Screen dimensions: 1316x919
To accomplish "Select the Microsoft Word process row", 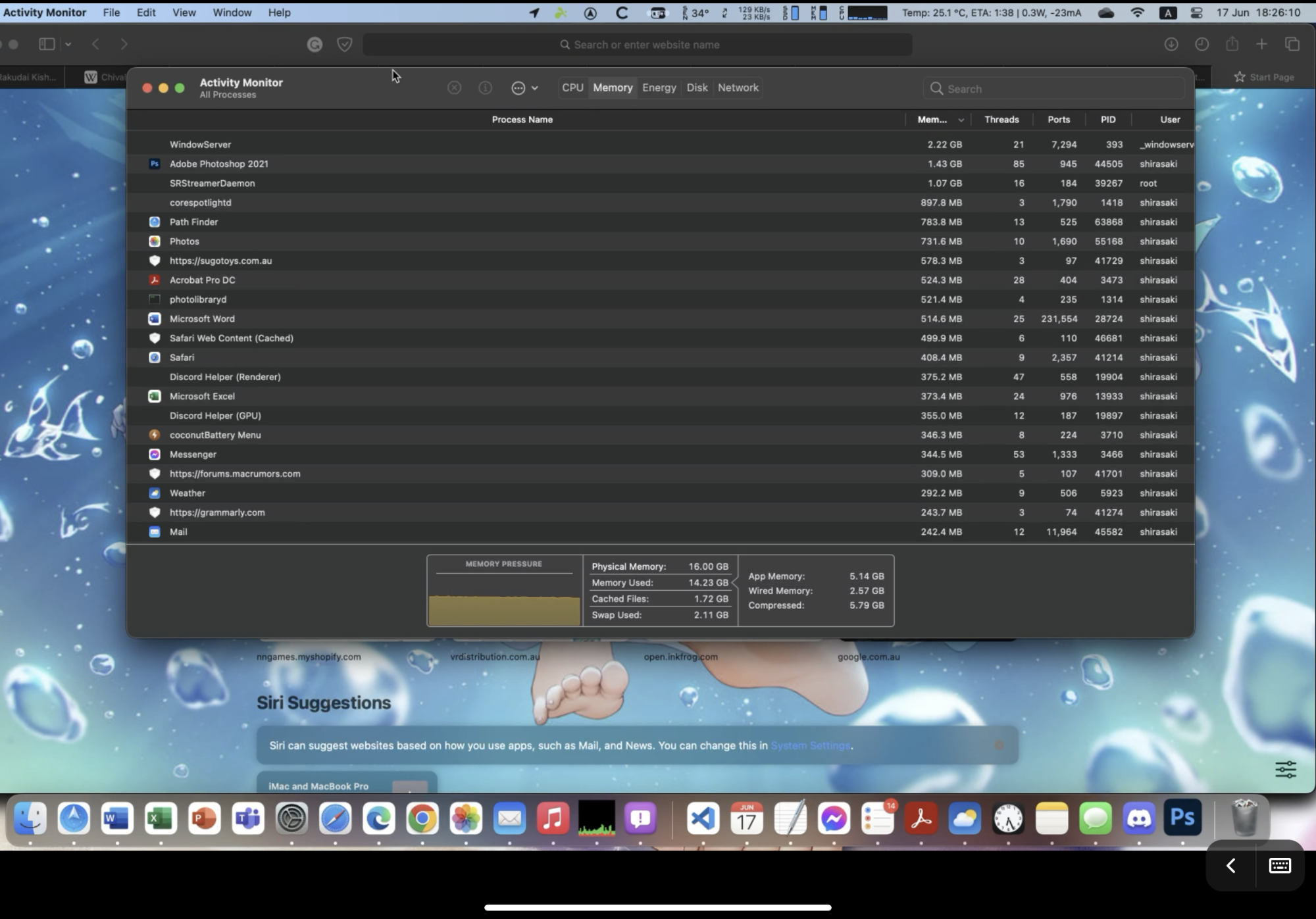I will (x=202, y=318).
